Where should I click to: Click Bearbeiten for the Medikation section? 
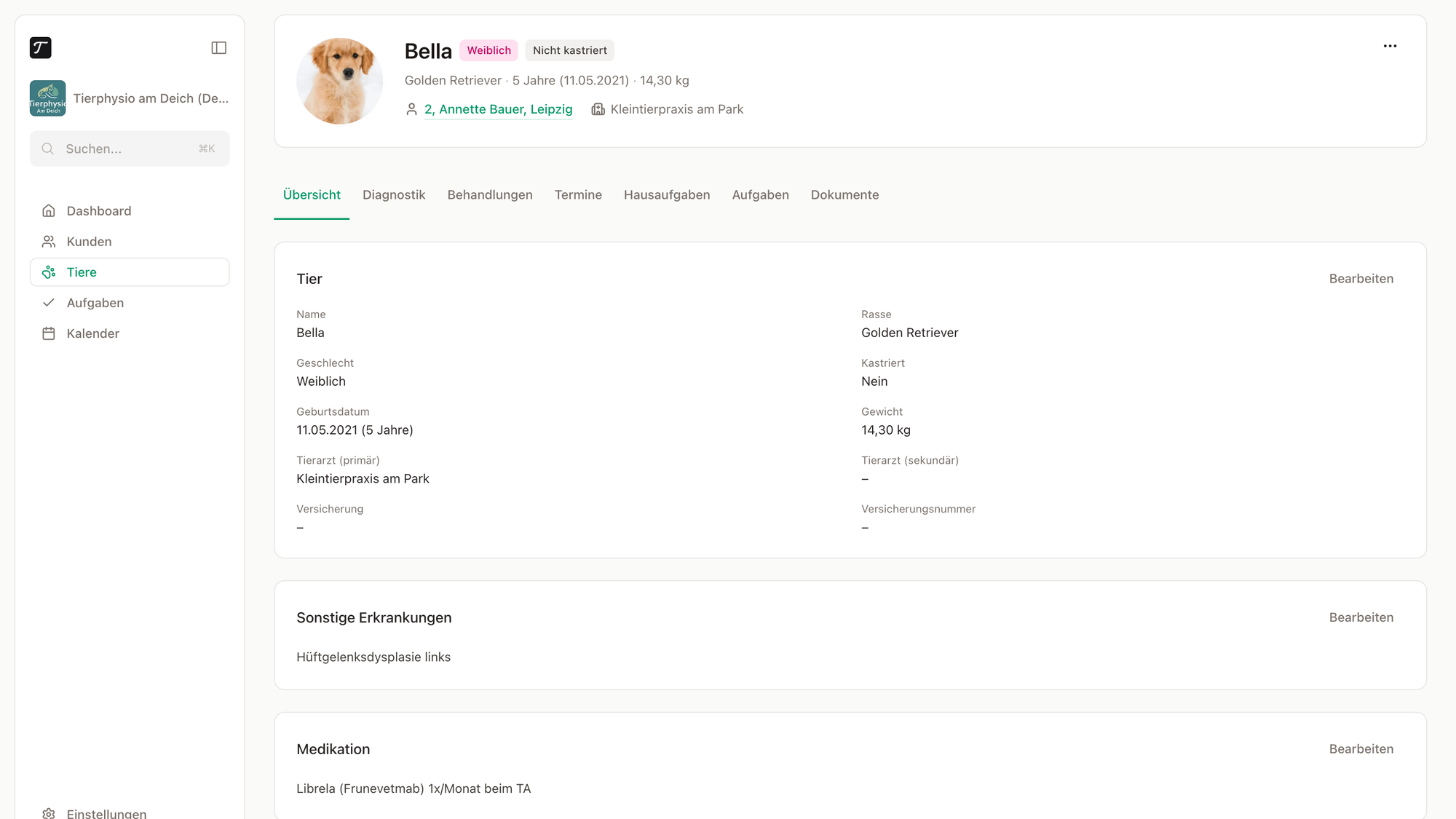[x=1361, y=749]
